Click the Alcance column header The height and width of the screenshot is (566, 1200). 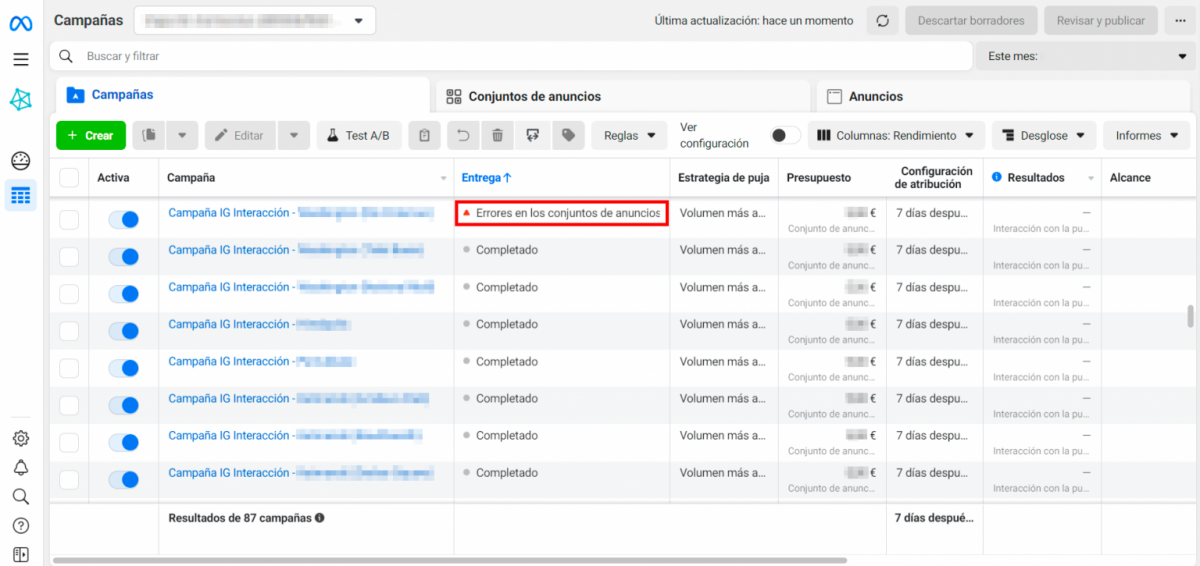1130,178
